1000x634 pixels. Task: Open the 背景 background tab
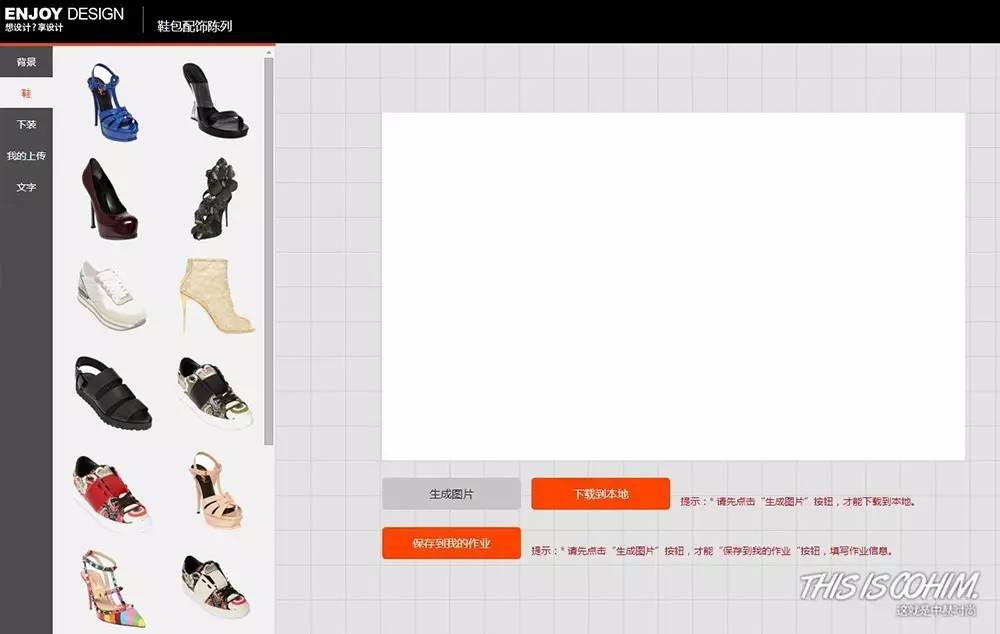(x=26, y=63)
